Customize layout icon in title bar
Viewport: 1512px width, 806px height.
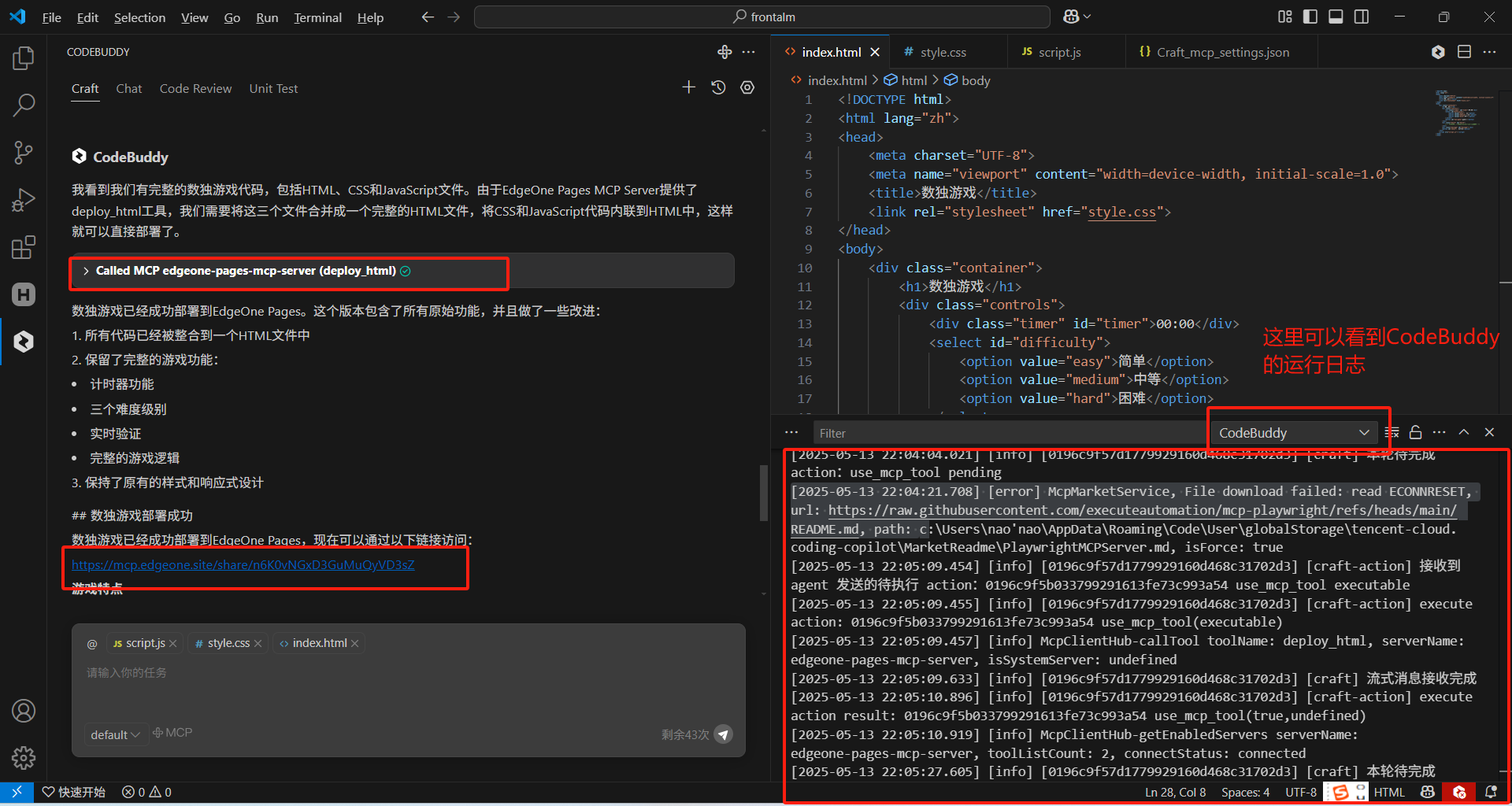click(x=1285, y=17)
